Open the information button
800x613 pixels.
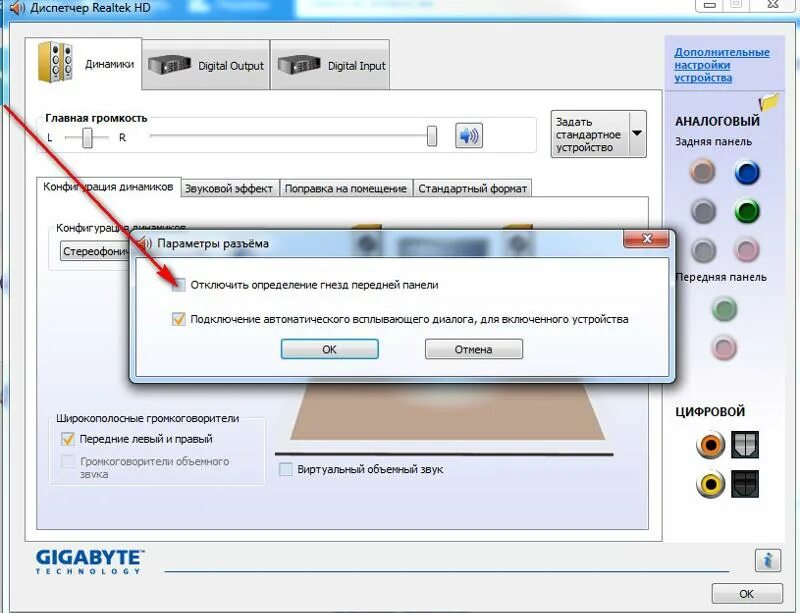coord(767,560)
